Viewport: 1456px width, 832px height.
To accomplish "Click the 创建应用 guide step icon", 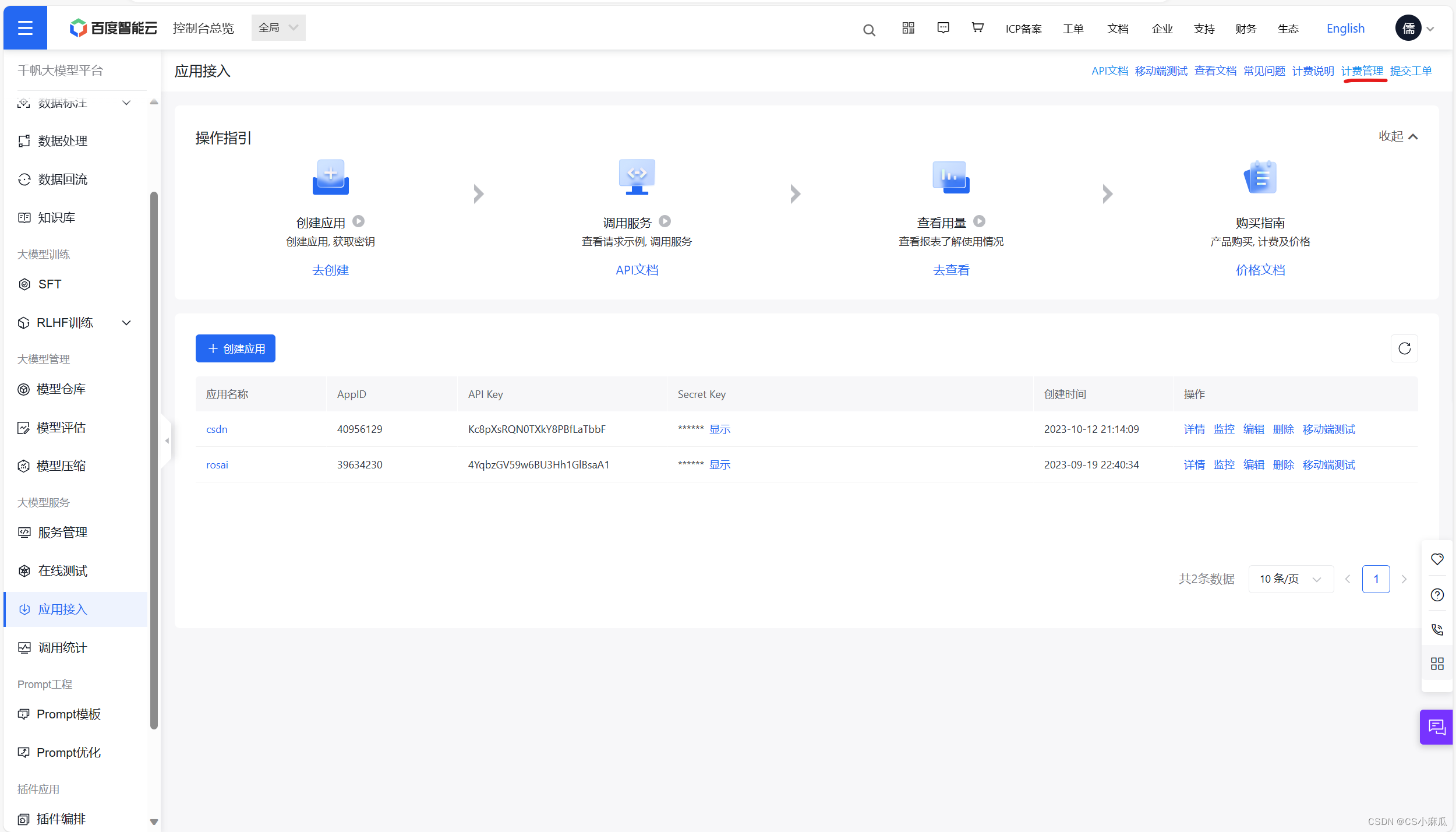I will (330, 177).
